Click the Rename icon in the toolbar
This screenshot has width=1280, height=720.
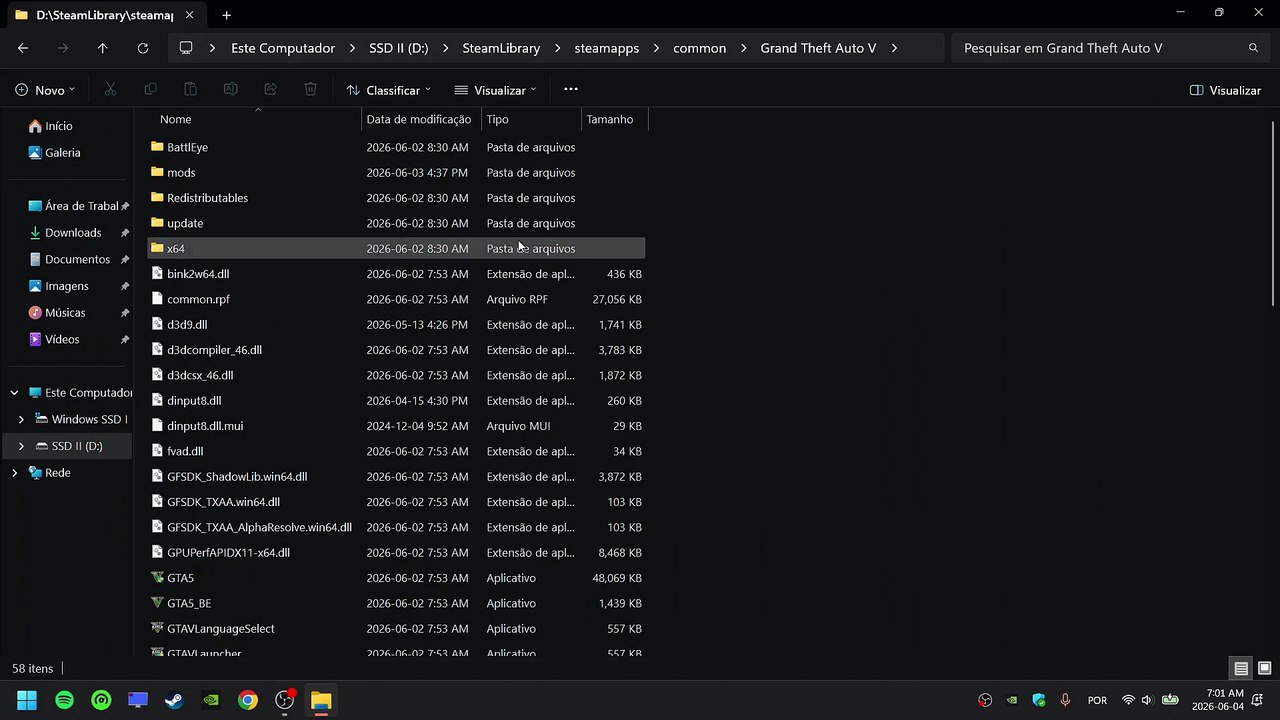pos(231,90)
